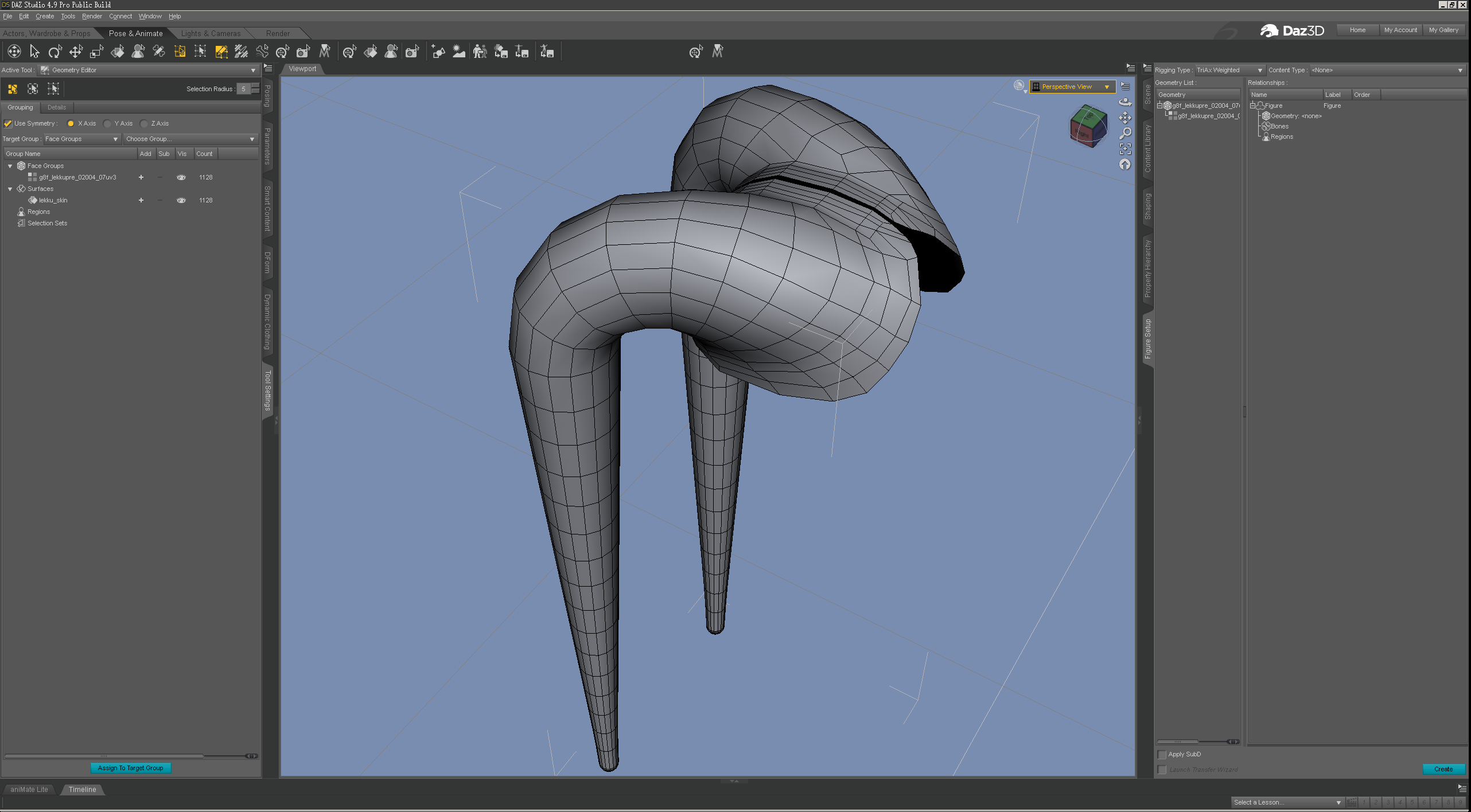Image resolution: width=1471 pixels, height=812 pixels.
Task: Toggle visibility of lekku_skin surface
Action: click(x=181, y=201)
